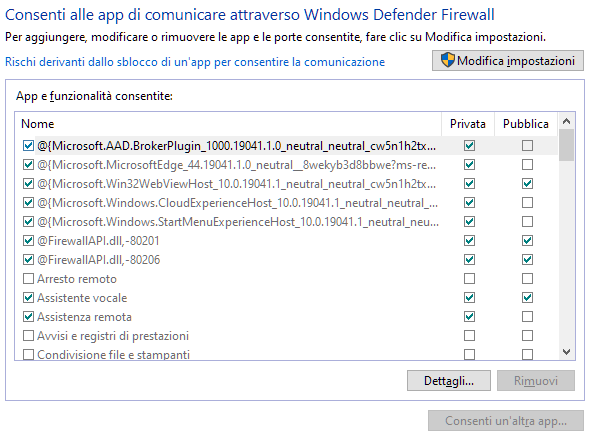The height and width of the screenshot is (436, 594).
Task: Select the Microsoft.Windows.CloudExperienceHost row text
Action: [x=237, y=203]
